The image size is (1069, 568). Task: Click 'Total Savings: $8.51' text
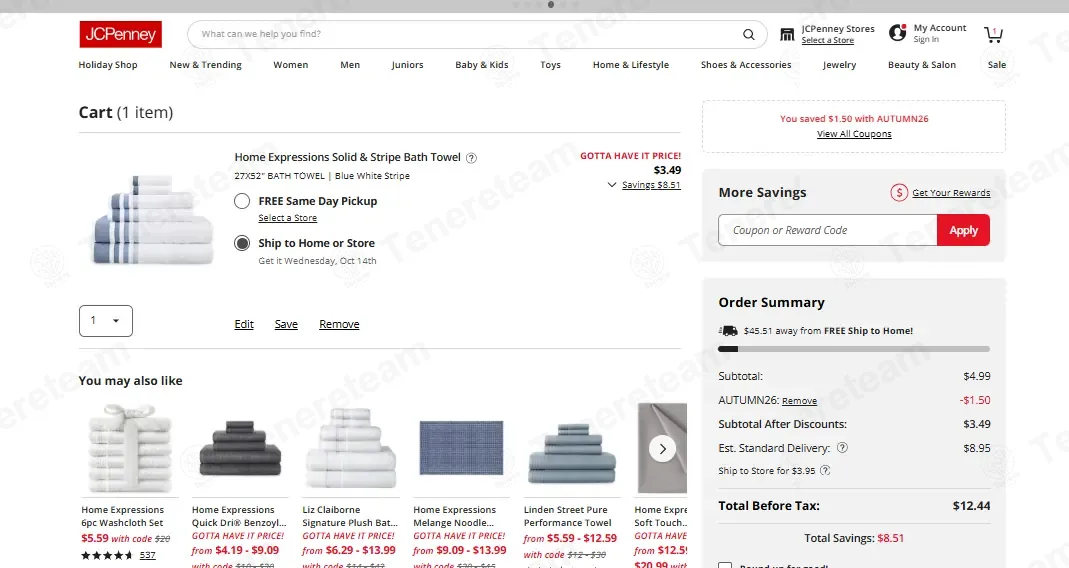854,538
